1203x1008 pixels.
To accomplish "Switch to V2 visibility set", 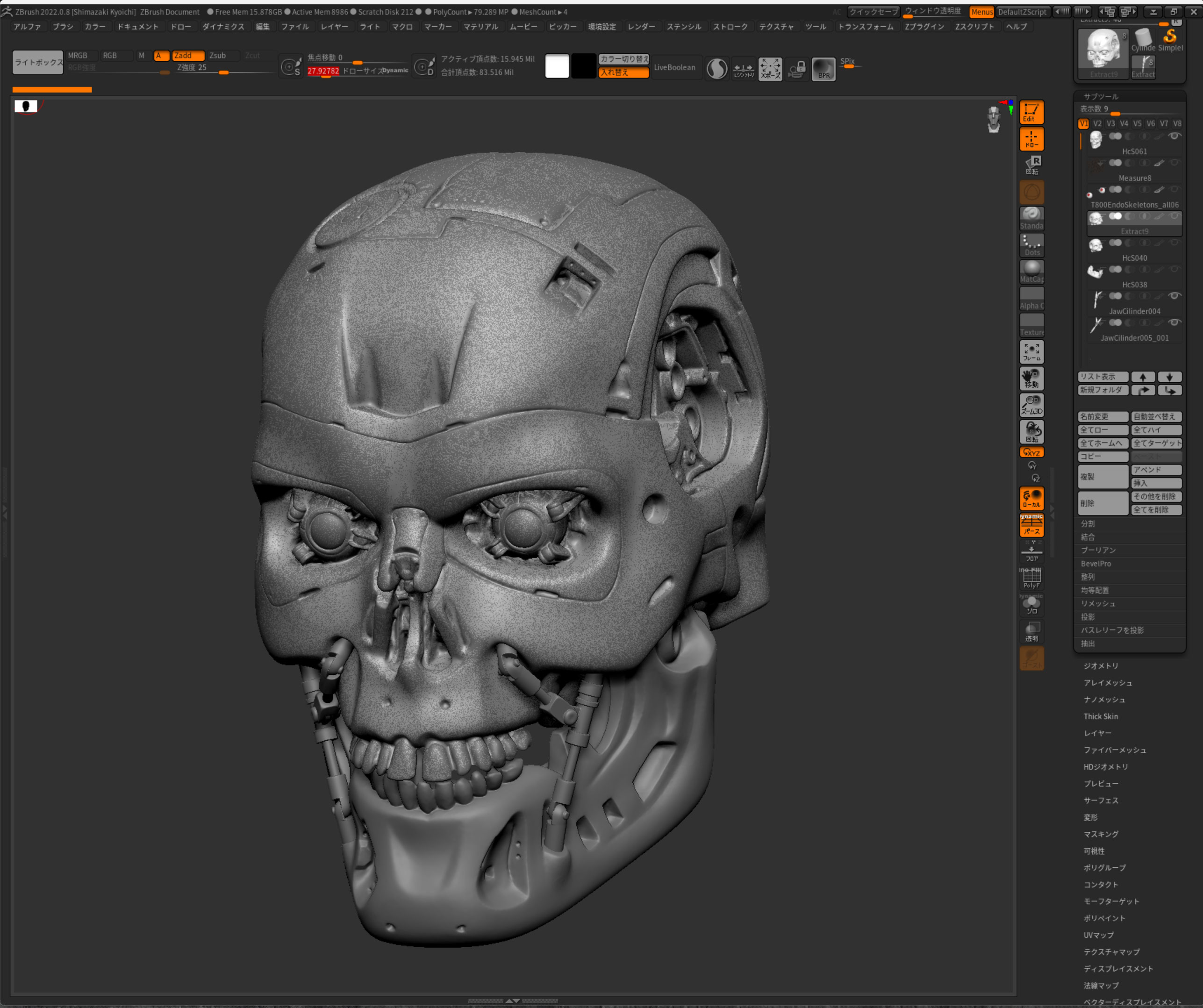I will coord(1097,124).
